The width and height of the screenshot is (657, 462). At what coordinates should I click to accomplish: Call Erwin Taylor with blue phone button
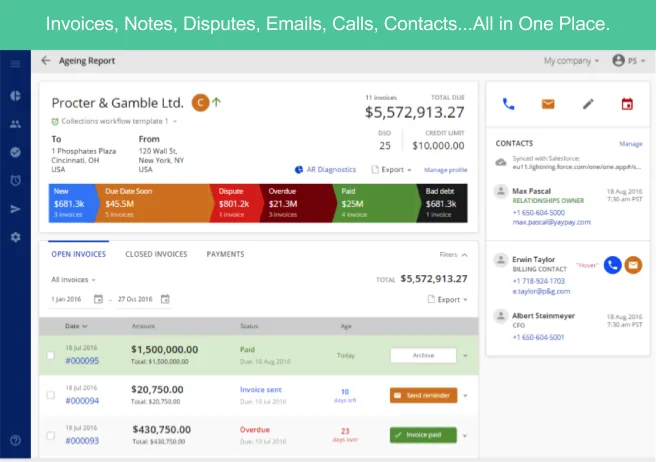(x=613, y=265)
